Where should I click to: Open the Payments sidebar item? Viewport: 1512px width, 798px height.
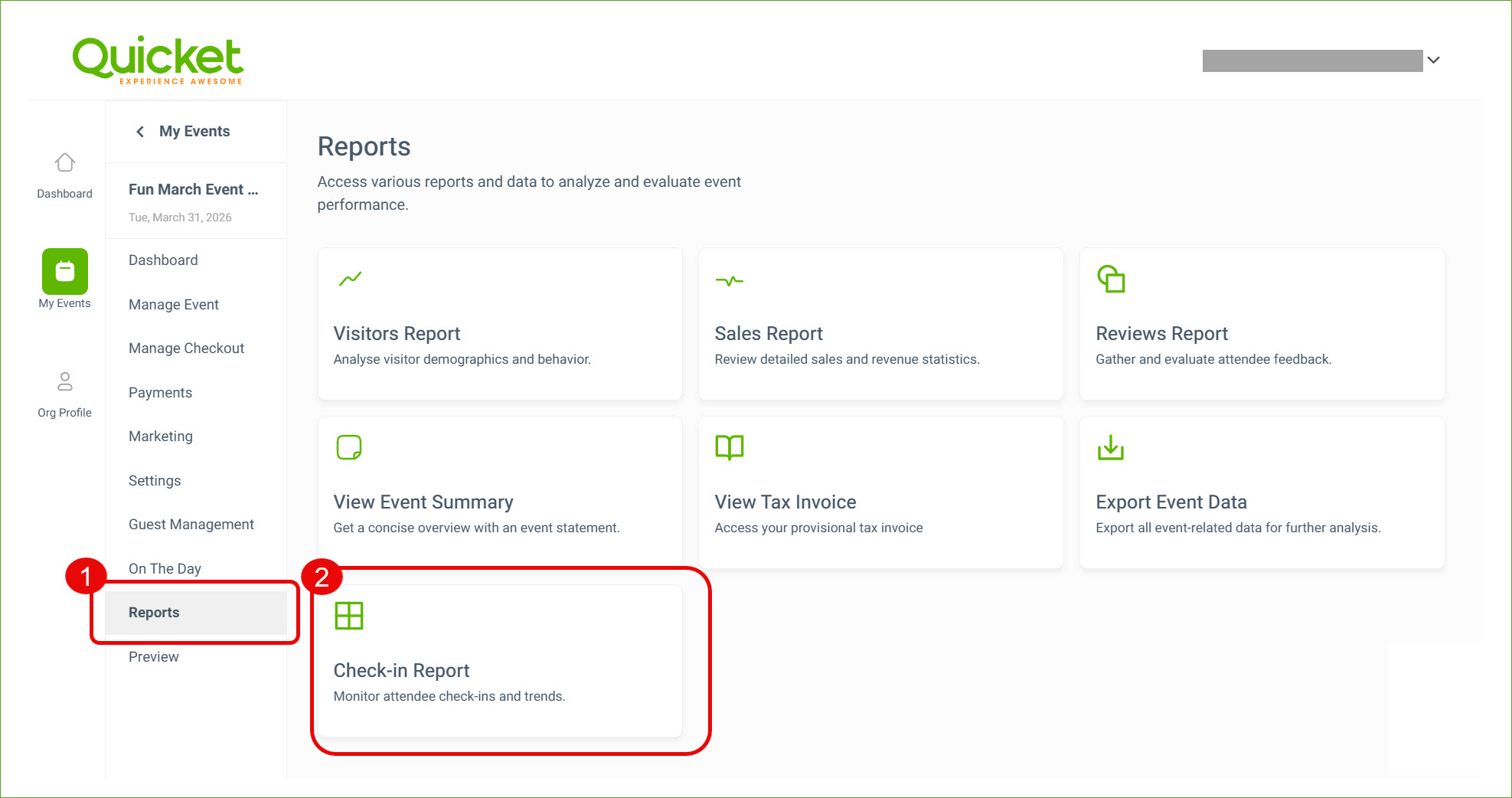pyautogui.click(x=160, y=393)
